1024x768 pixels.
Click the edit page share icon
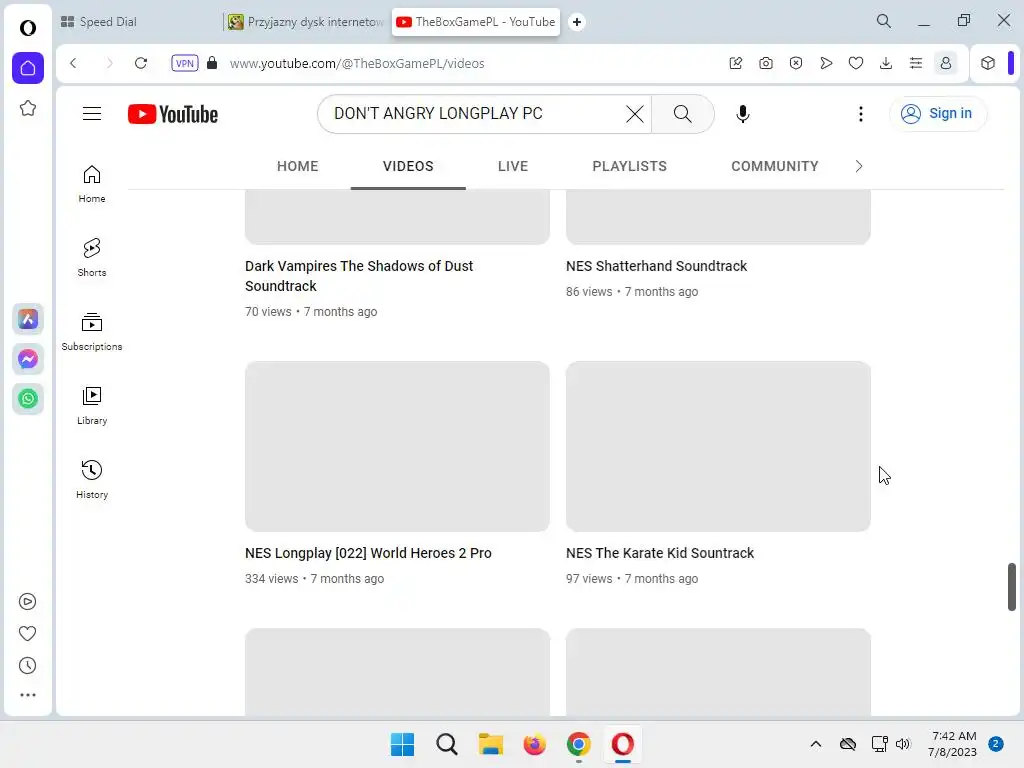click(x=735, y=63)
